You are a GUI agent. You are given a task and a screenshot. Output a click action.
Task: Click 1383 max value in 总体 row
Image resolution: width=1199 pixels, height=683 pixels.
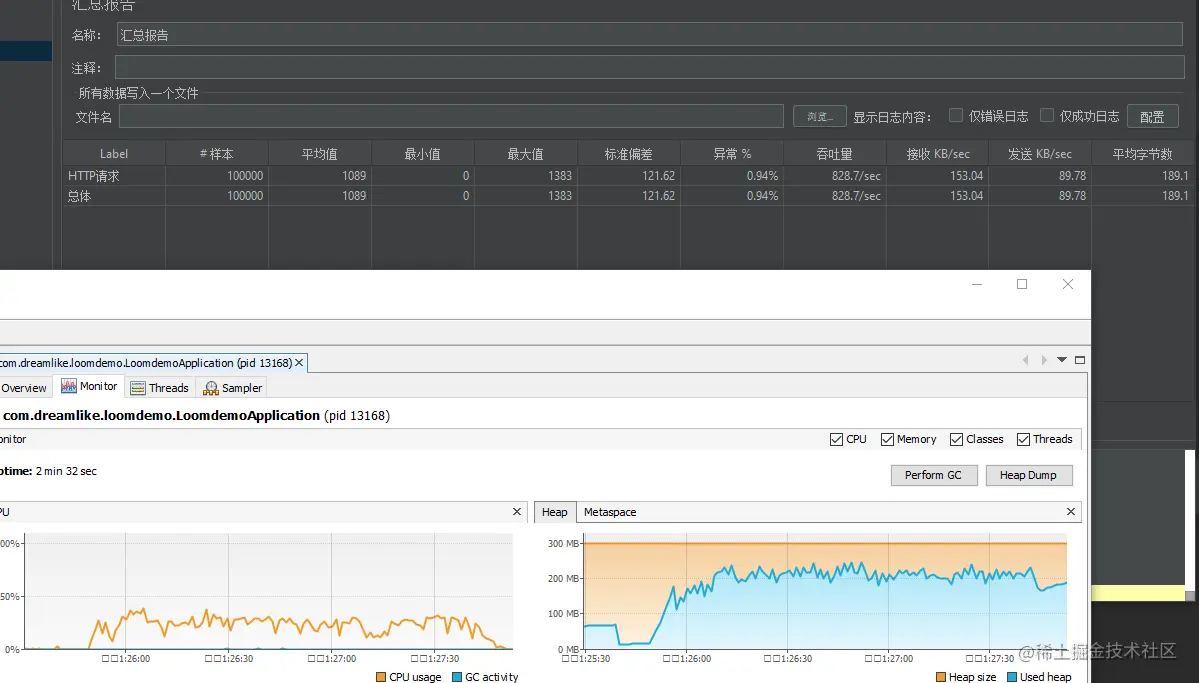coord(560,196)
